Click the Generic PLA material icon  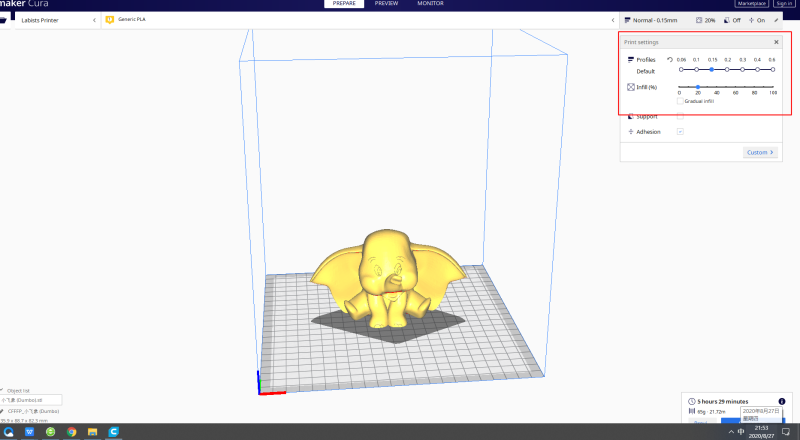tap(111, 20)
